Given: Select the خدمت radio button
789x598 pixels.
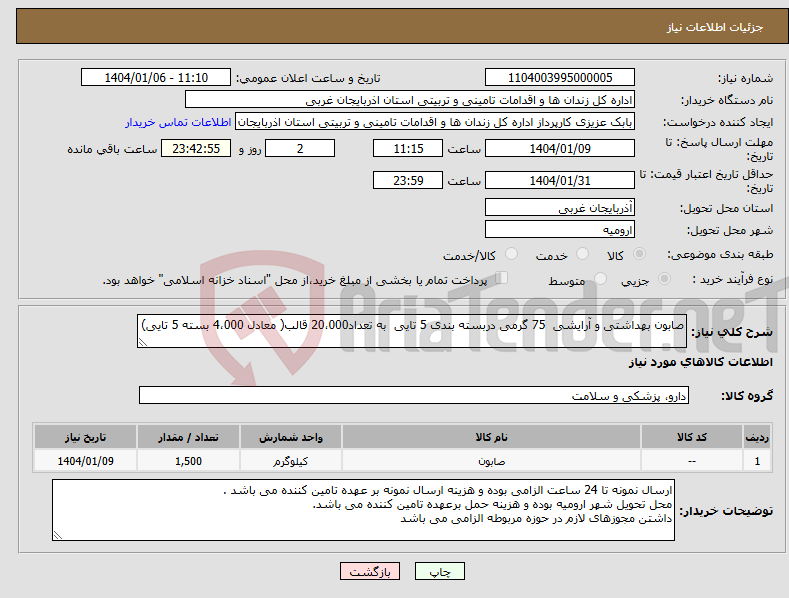Looking at the screenshot, I should tap(582, 254).
